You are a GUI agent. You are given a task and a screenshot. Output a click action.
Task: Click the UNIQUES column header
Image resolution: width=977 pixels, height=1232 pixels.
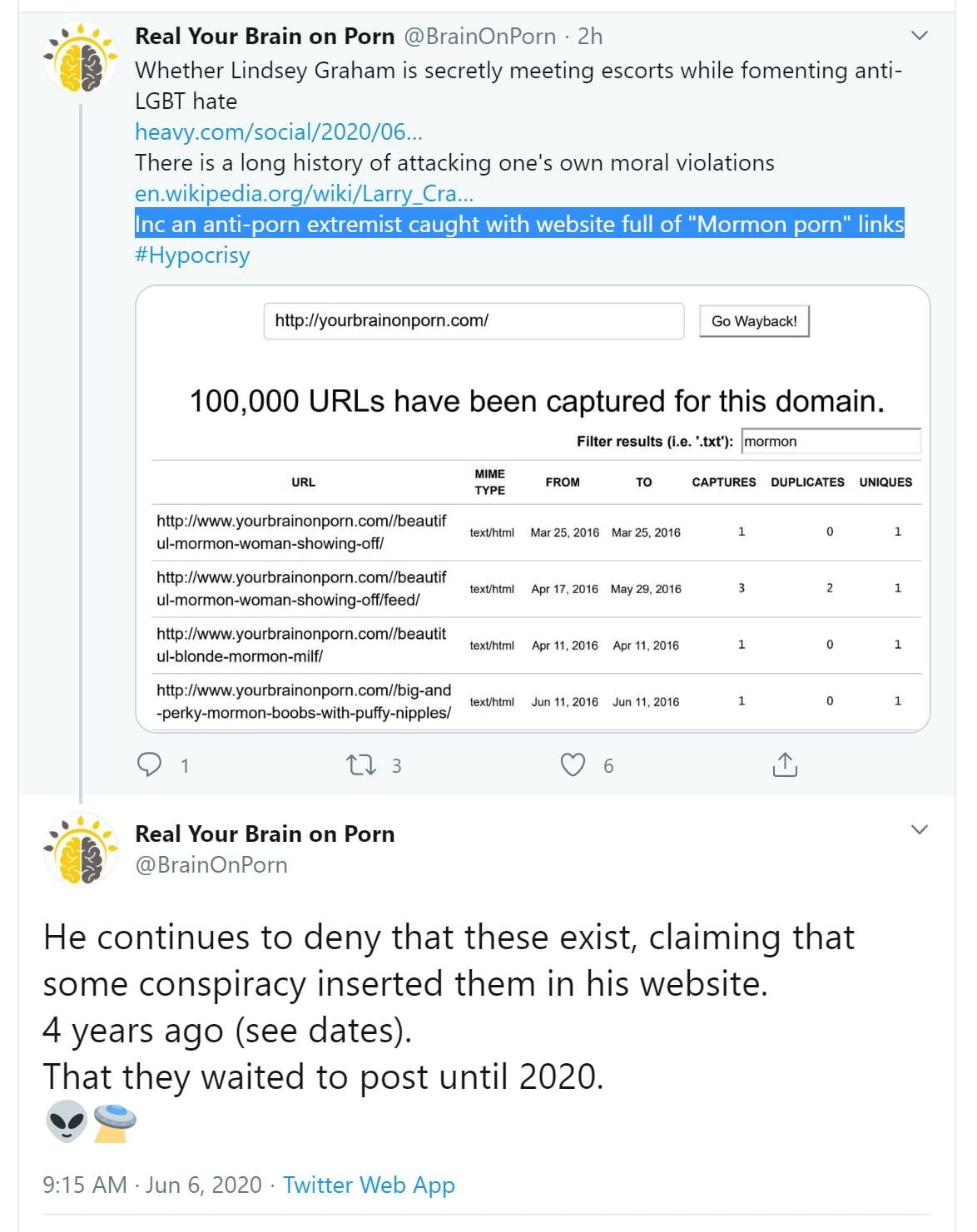pos(885,482)
